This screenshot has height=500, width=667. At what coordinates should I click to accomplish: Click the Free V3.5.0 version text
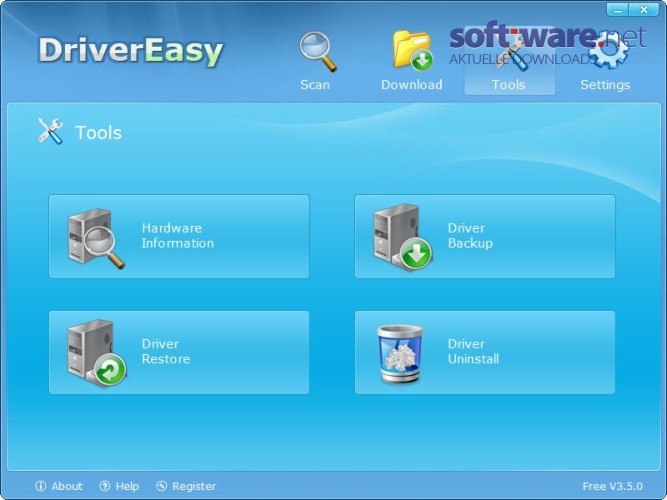pos(613,486)
